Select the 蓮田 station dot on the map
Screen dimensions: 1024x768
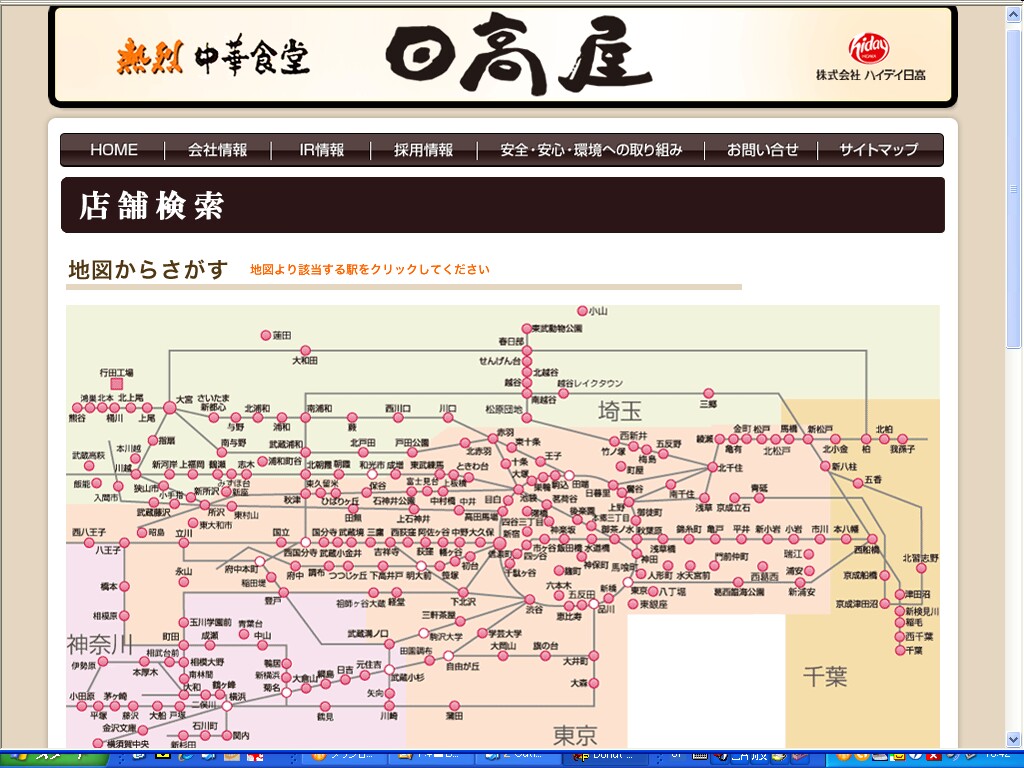pyautogui.click(x=265, y=335)
